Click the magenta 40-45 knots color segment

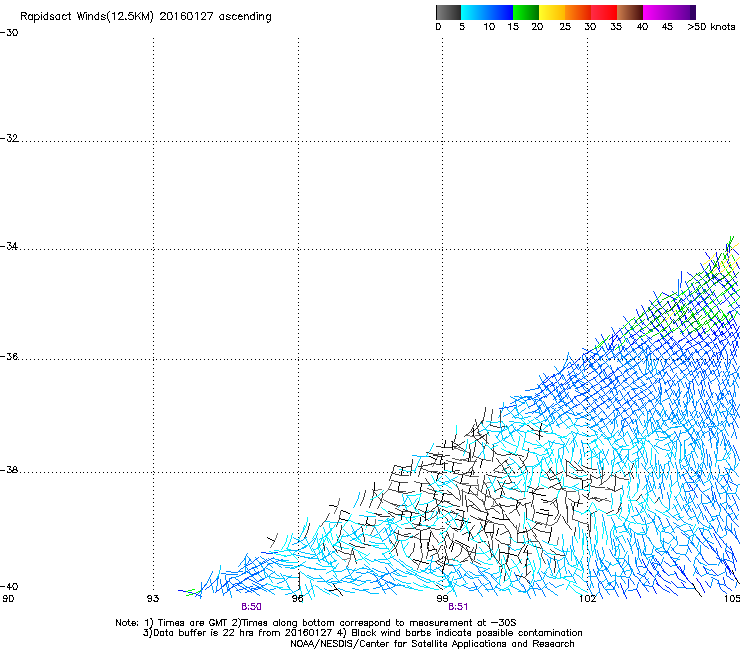click(x=656, y=12)
